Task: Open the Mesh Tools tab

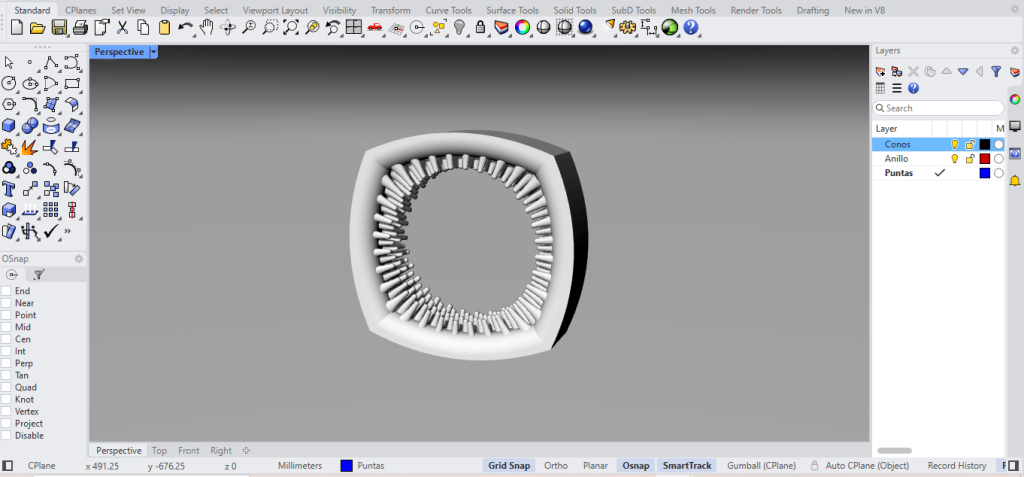Action: pyautogui.click(x=694, y=10)
